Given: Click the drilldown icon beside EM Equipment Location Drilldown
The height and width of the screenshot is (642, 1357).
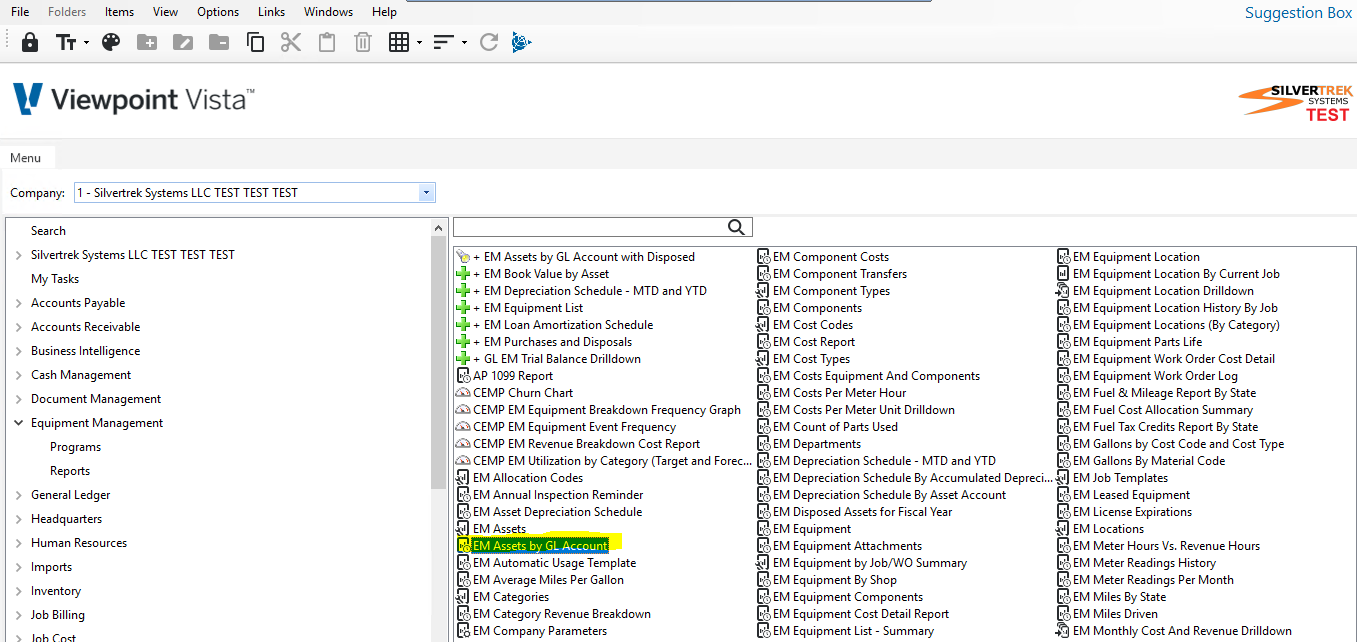Looking at the screenshot, I should tap(1064, 291).
